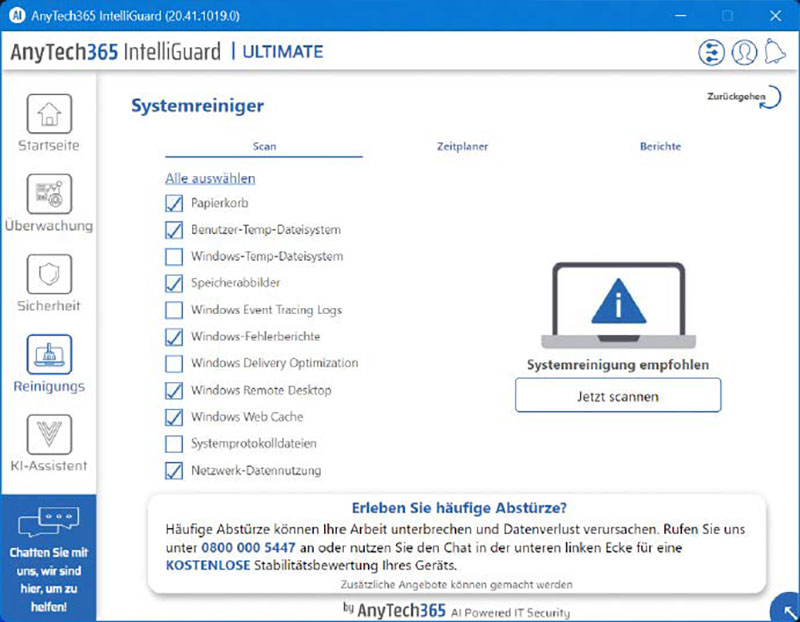
Task: Click the 'ULTIMATE' edition label
Action: tap(283, 52)
